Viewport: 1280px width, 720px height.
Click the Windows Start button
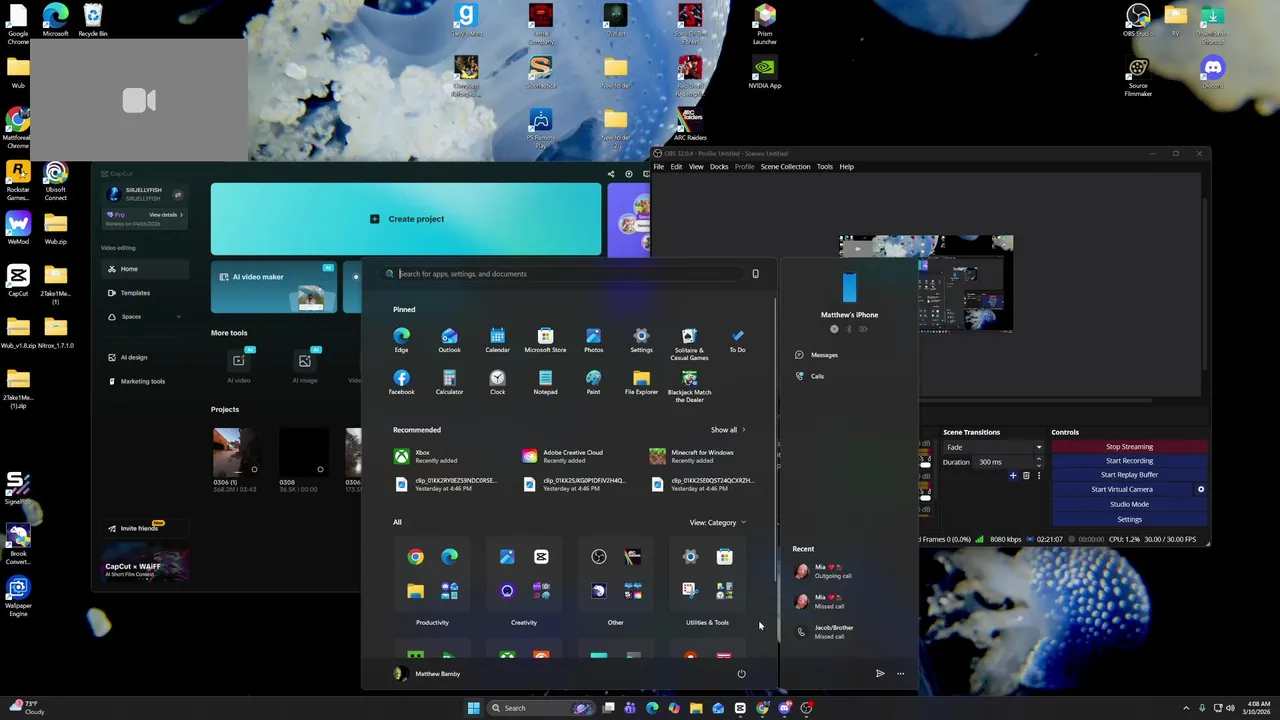473,708
